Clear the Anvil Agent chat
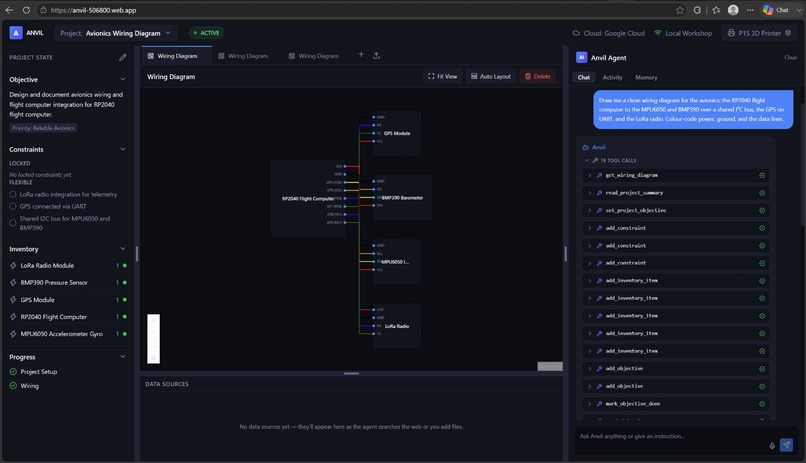The height and width of the screenshot is (463, 806). click(x=790, y=58)
